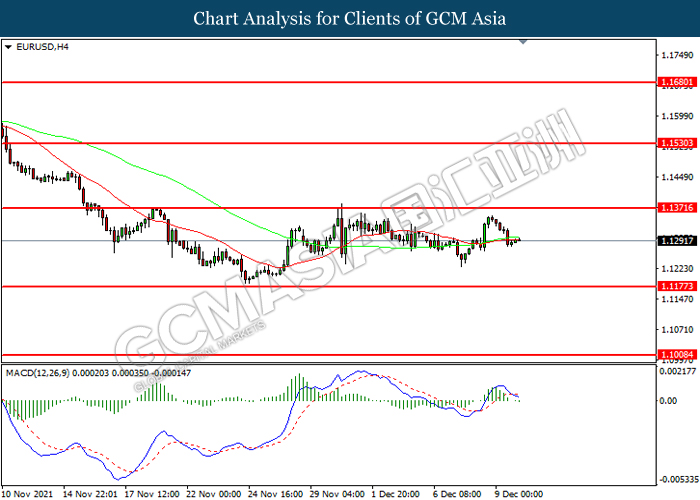Click the 10 Nov 2021 date label

(x=29, y=493)
